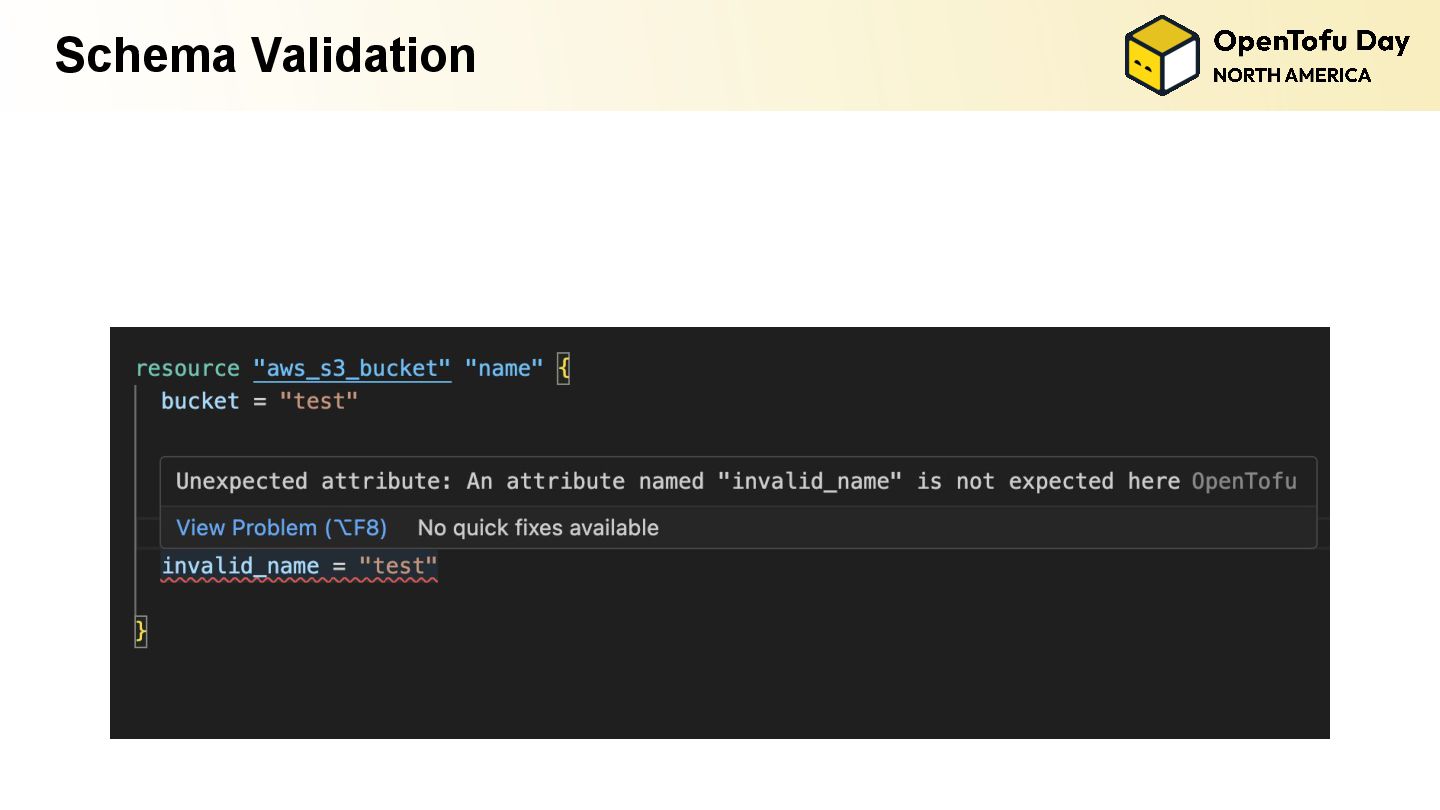Click the "test" value on the bucket line
1440x810 pixels.
(318, 402)
